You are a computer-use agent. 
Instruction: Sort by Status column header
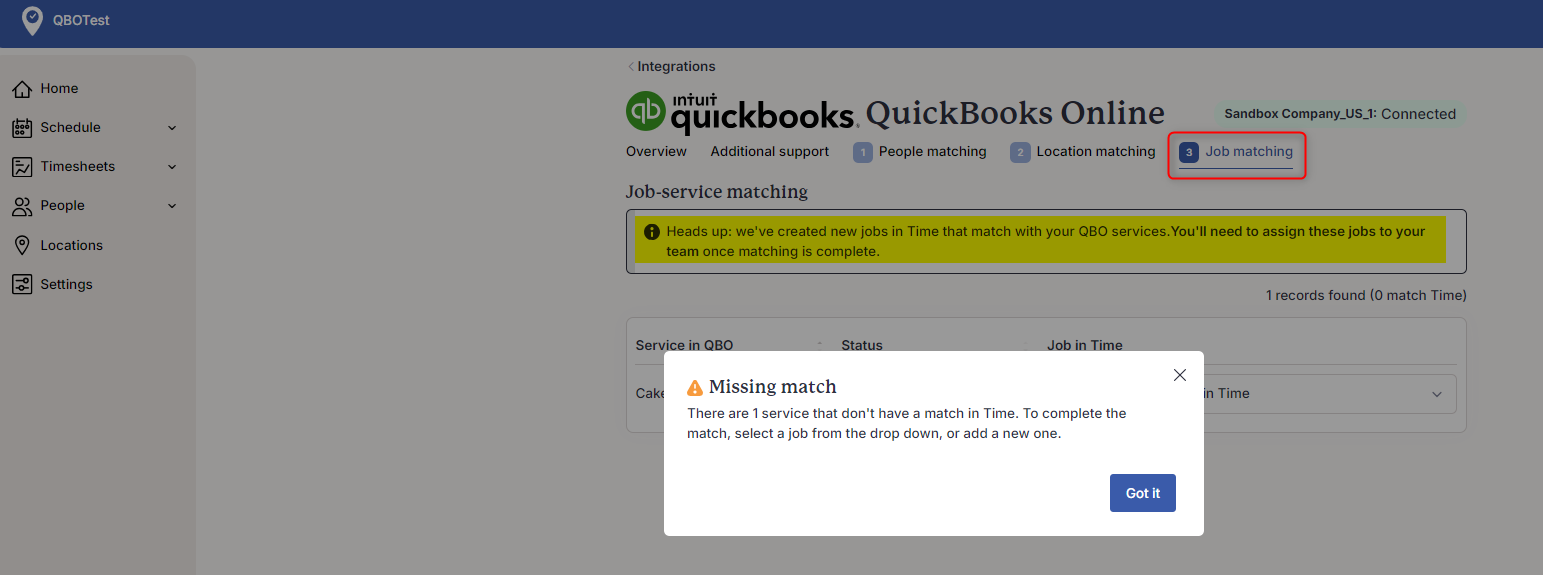[x=862, y=345]
